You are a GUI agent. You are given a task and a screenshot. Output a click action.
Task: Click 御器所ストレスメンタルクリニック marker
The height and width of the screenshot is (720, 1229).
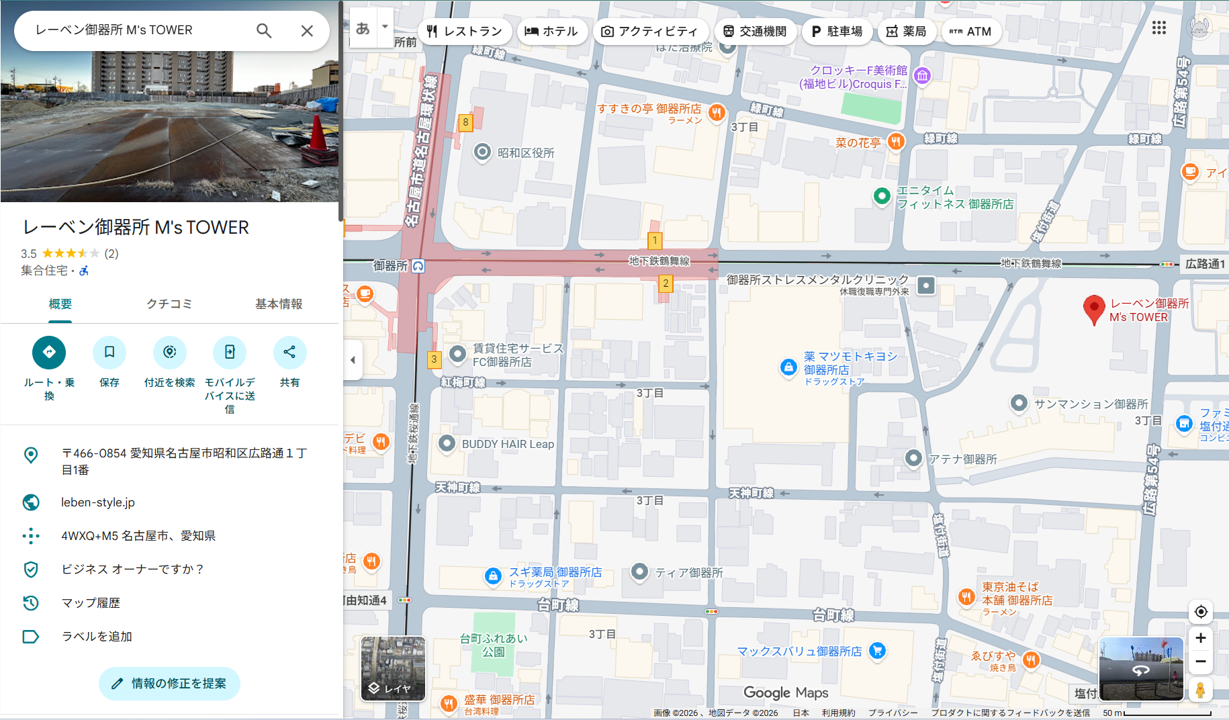(x=926, y=286)
